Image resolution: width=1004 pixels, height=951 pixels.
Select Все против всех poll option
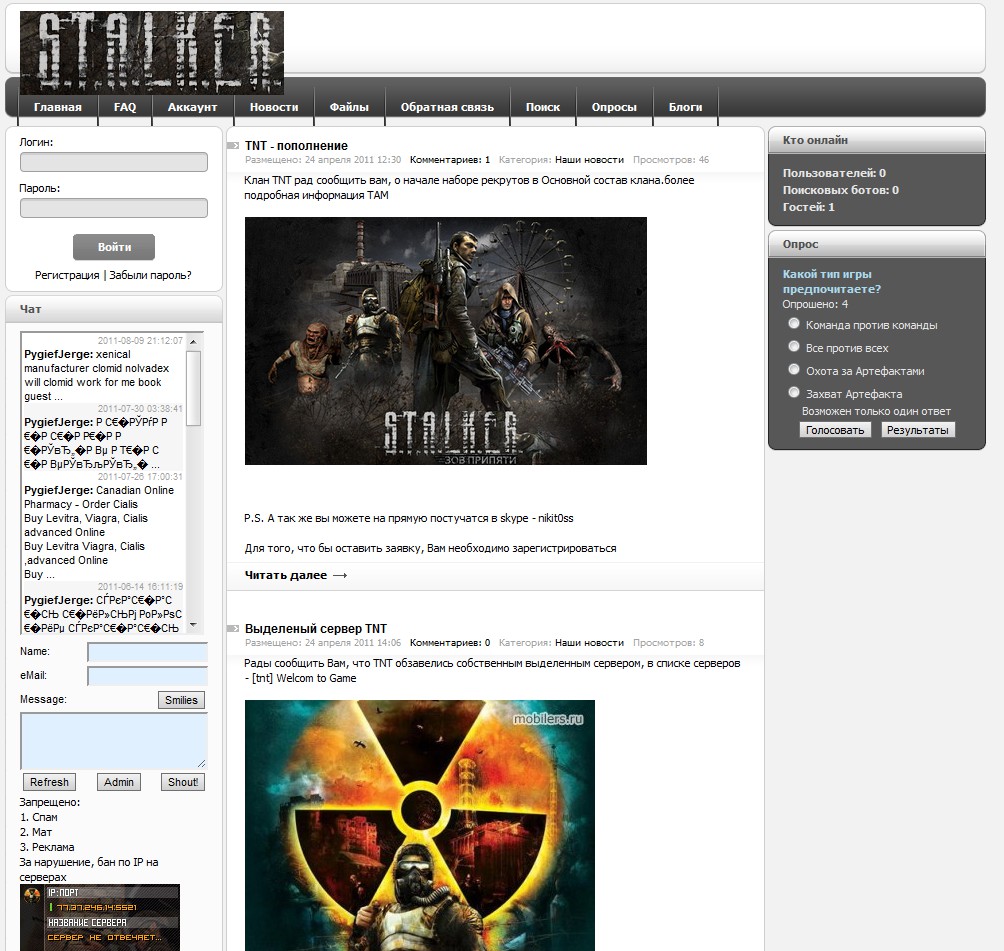coord(794,346)
